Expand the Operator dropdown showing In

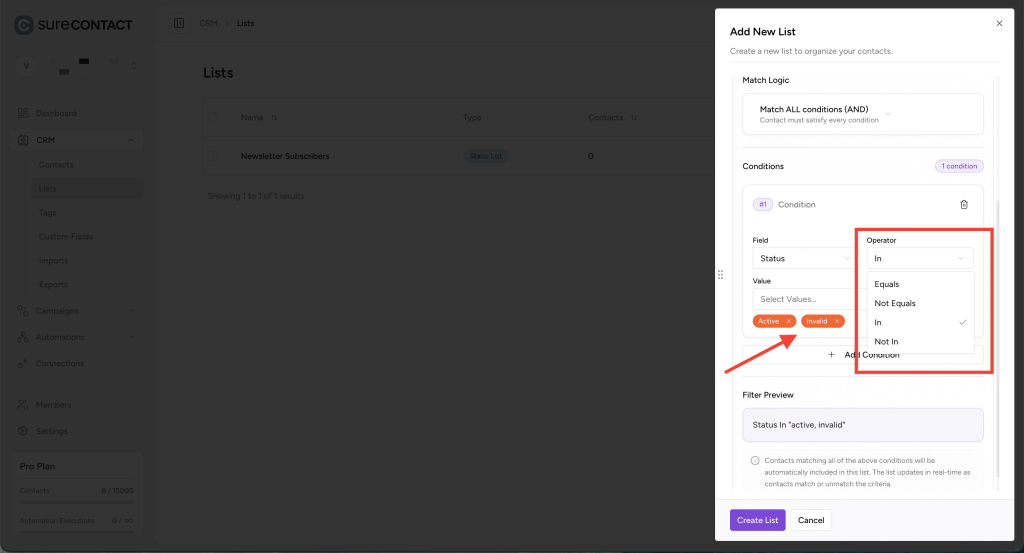(919, 259)
